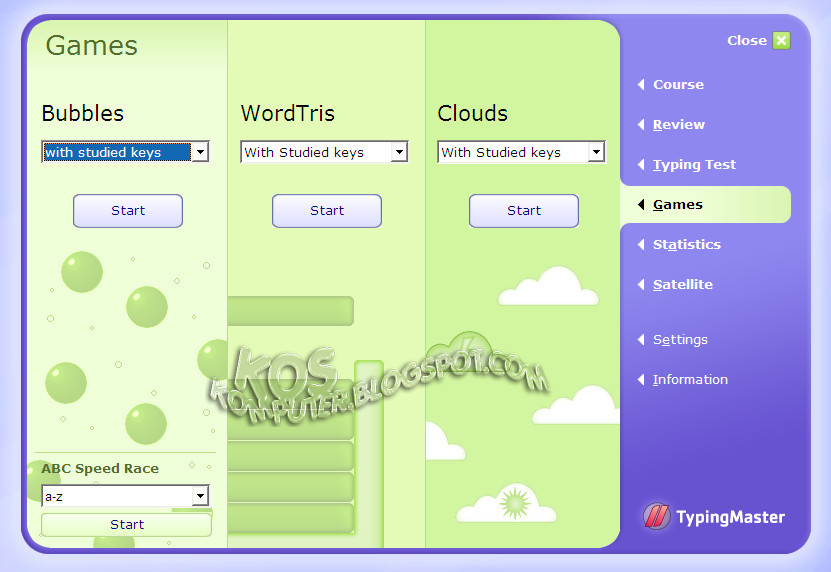
Task: Open the Review section
Action: [x=679, y=125]
